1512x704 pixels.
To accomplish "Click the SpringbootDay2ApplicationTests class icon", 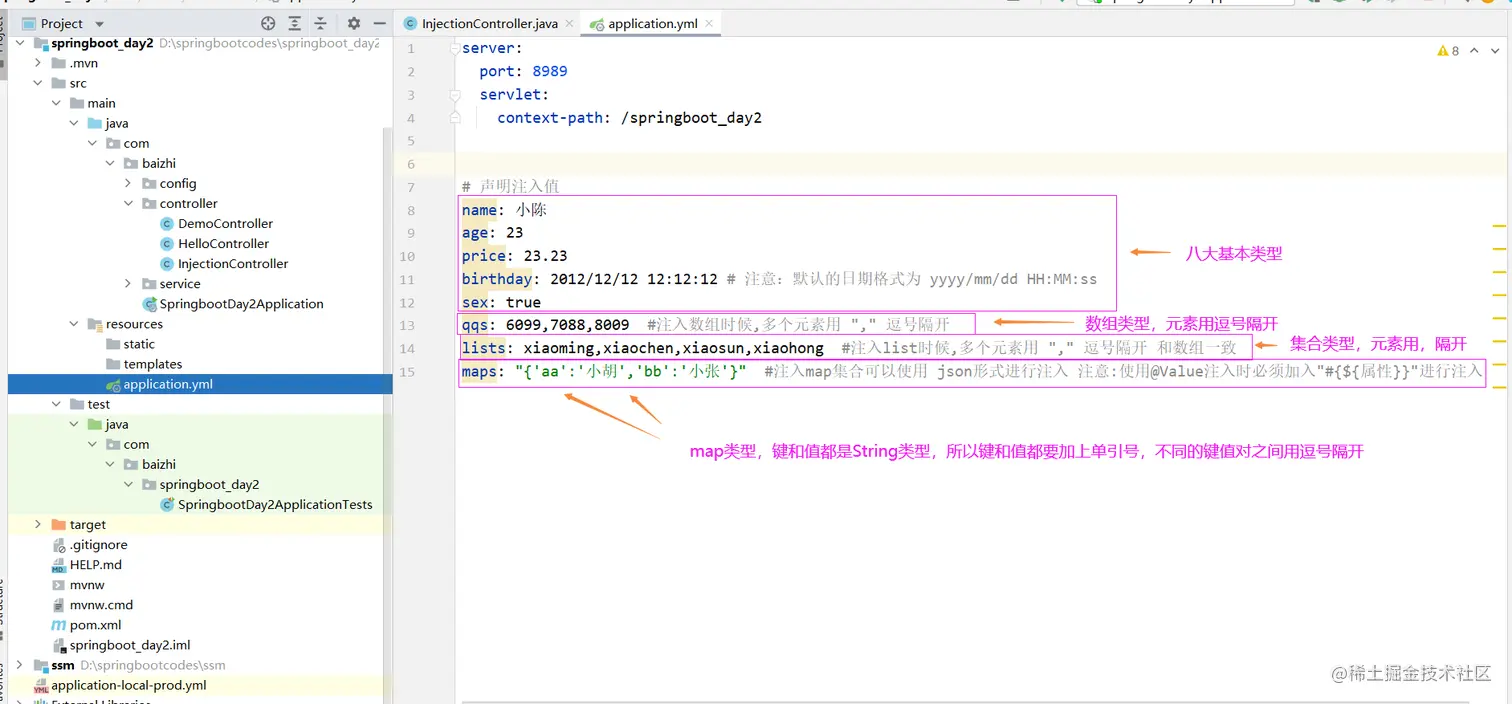I will pos(167,504).
